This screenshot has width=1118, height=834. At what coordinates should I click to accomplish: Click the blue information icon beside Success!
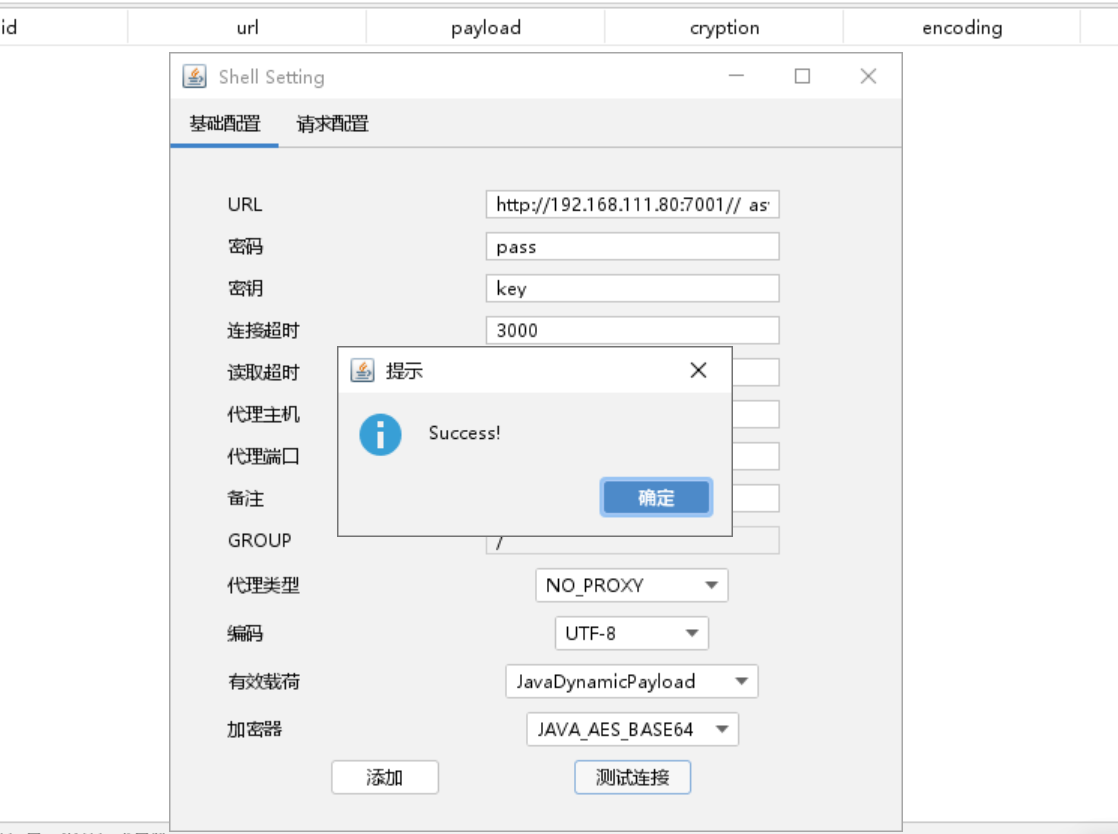tap(380, 435)
